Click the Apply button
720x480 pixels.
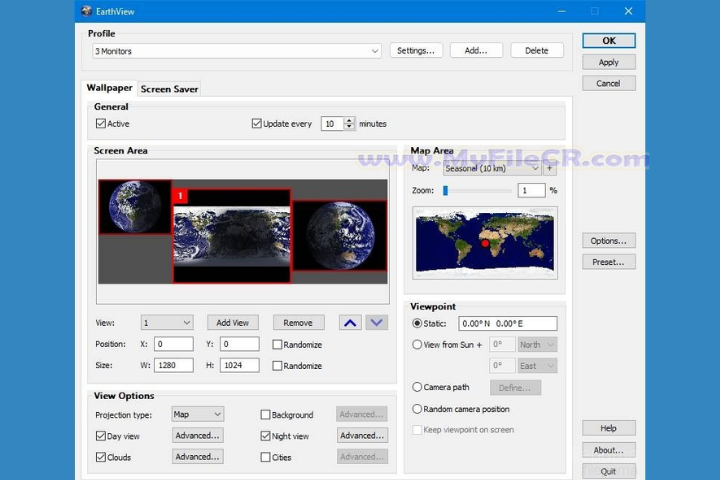609,62
